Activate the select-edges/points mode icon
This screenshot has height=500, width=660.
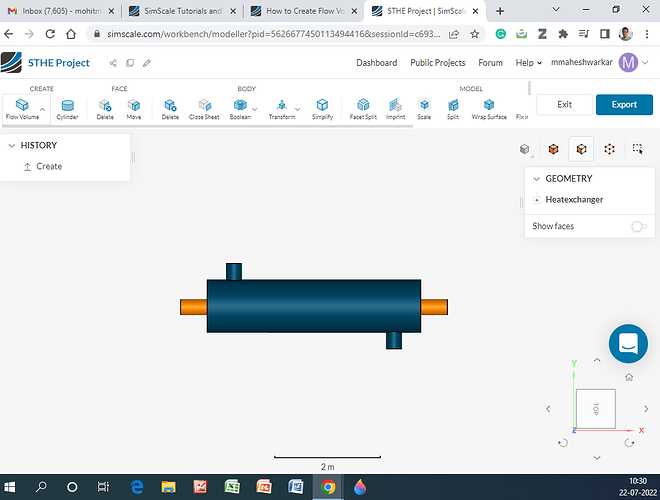point(609,149)
